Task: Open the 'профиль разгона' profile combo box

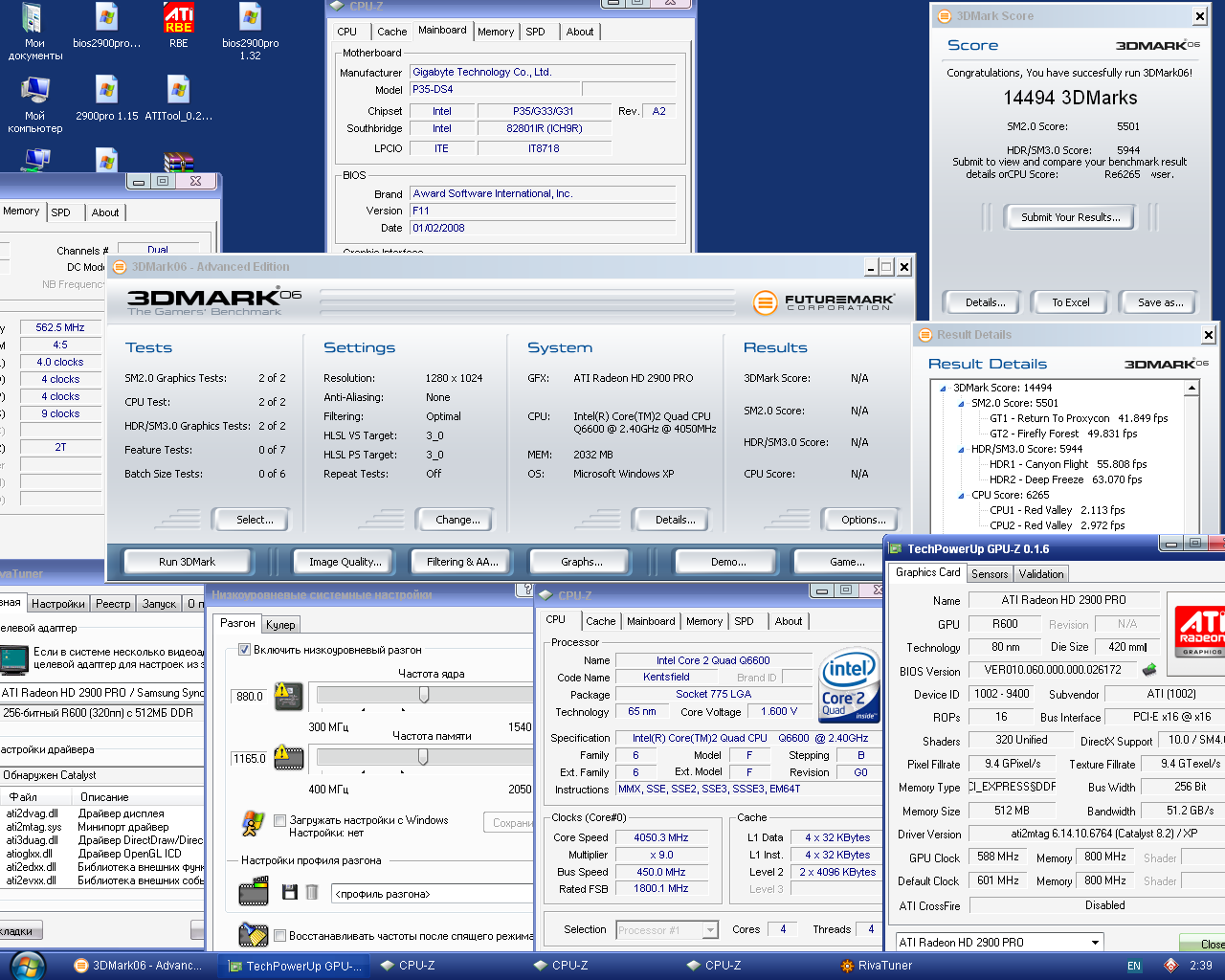Action: coord(433,894)
